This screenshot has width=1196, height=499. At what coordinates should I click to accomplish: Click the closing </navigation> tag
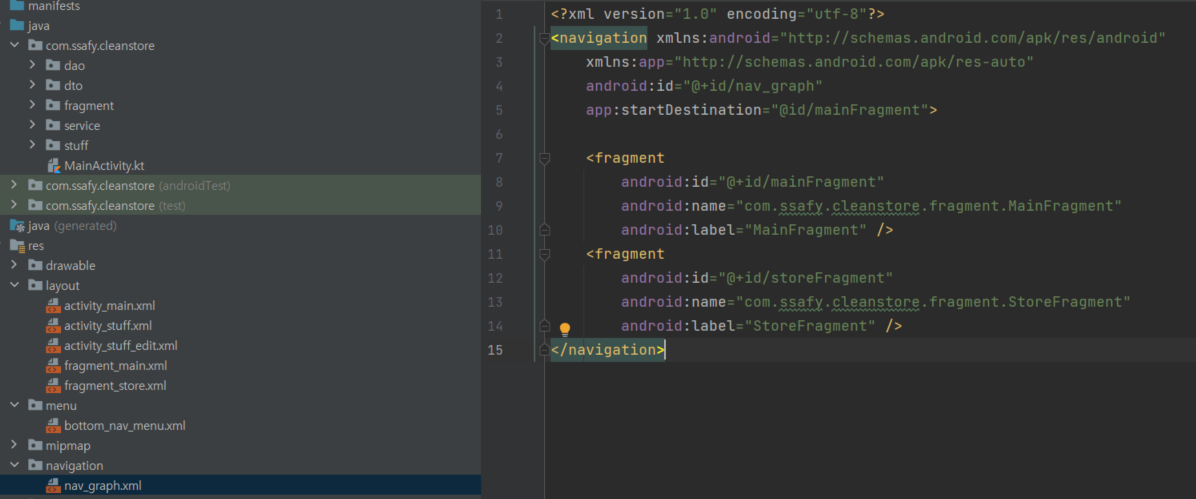(608, 350)
